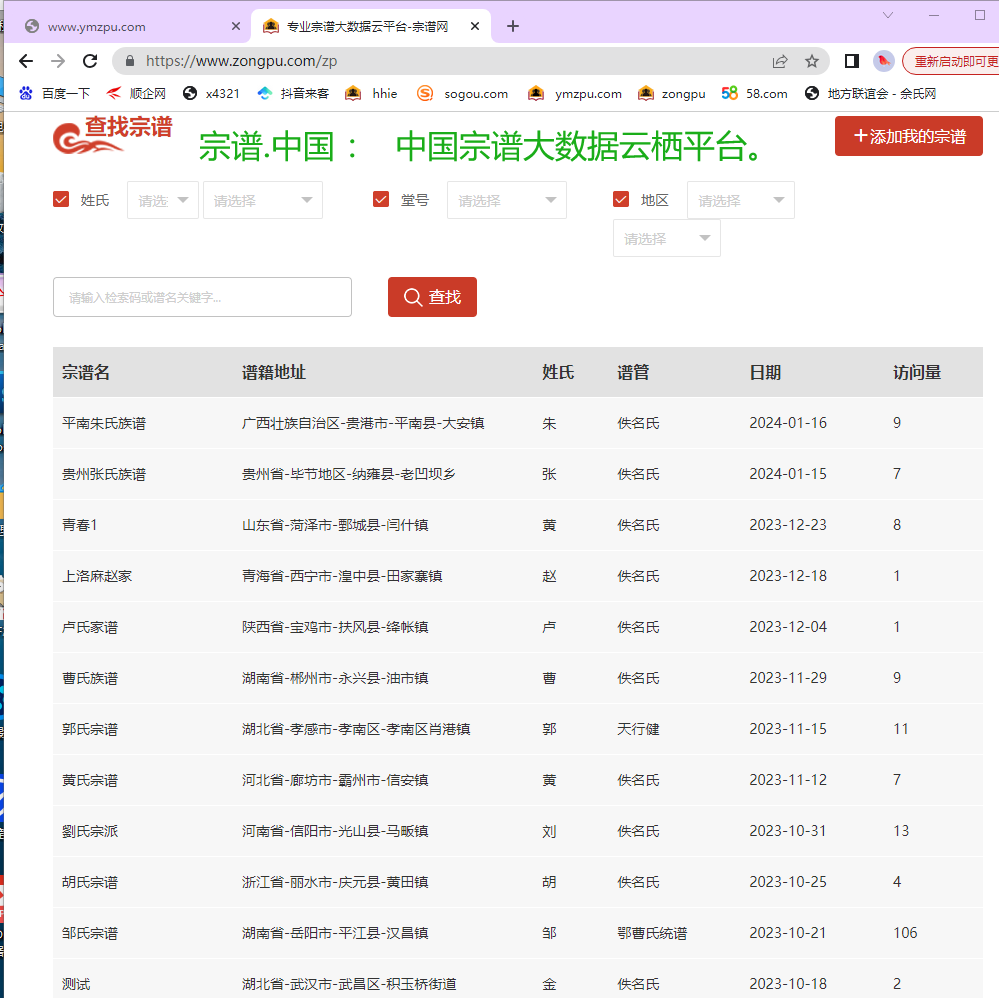Open the first 地区 dropdown
This screenshot has width=999, height=998.
coord(740,200)
